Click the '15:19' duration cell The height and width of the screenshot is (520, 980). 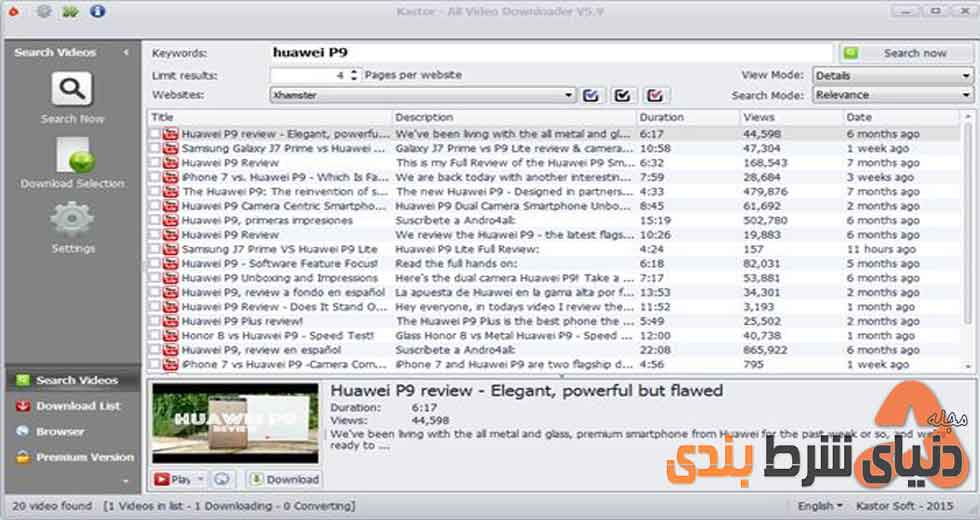[655, 221]
